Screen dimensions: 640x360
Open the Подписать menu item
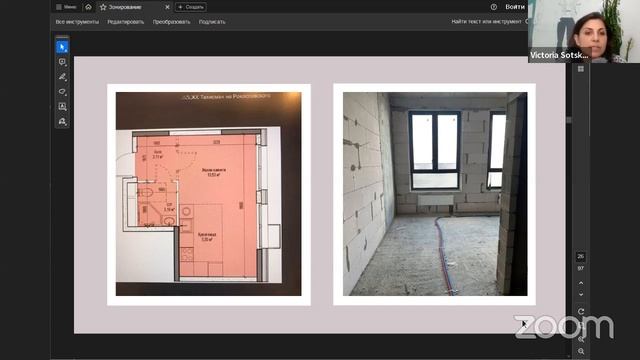click(212, 22)
